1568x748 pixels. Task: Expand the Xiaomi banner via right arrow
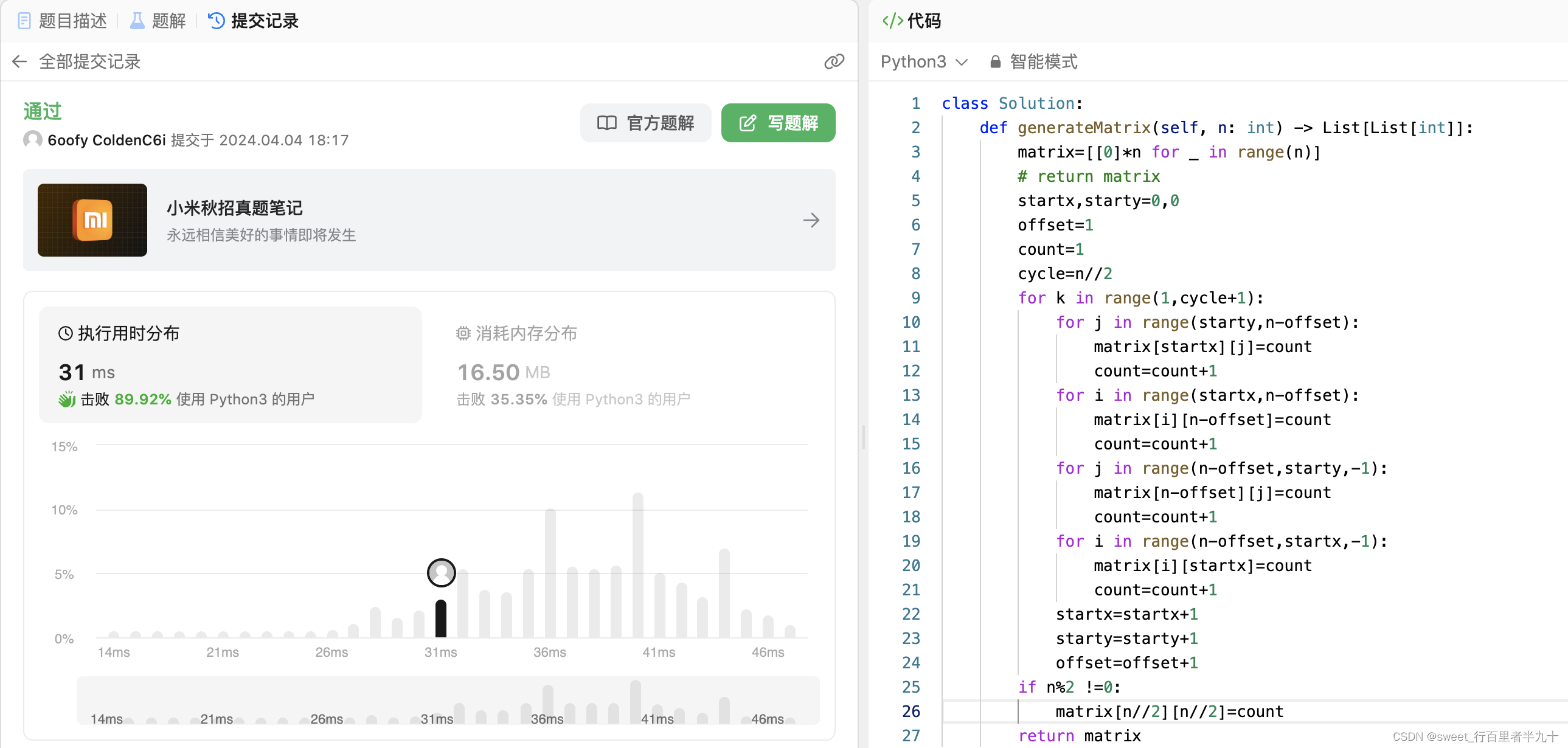click(x=811, y=220)
